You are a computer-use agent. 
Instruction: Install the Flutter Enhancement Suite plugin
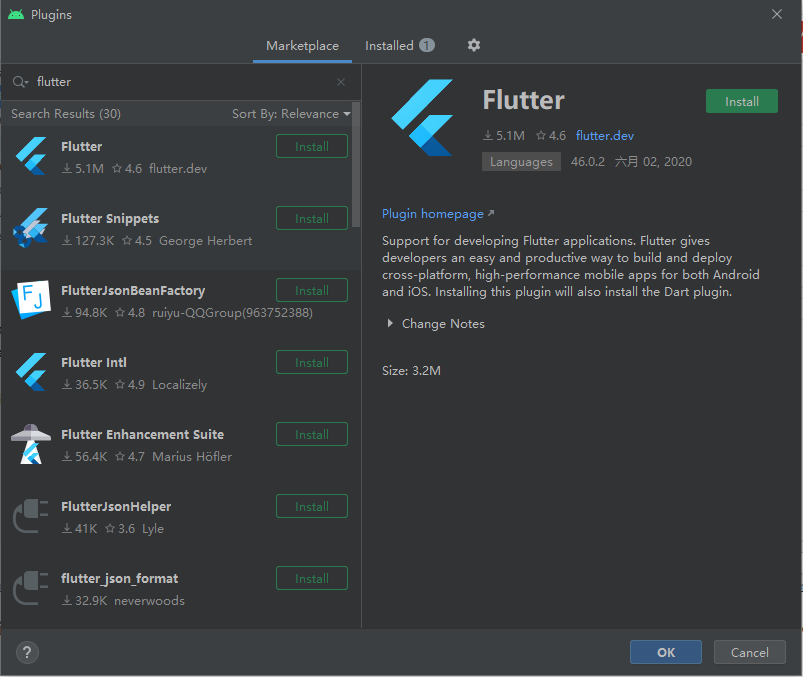pyautogui.click(x=312, y=435)
